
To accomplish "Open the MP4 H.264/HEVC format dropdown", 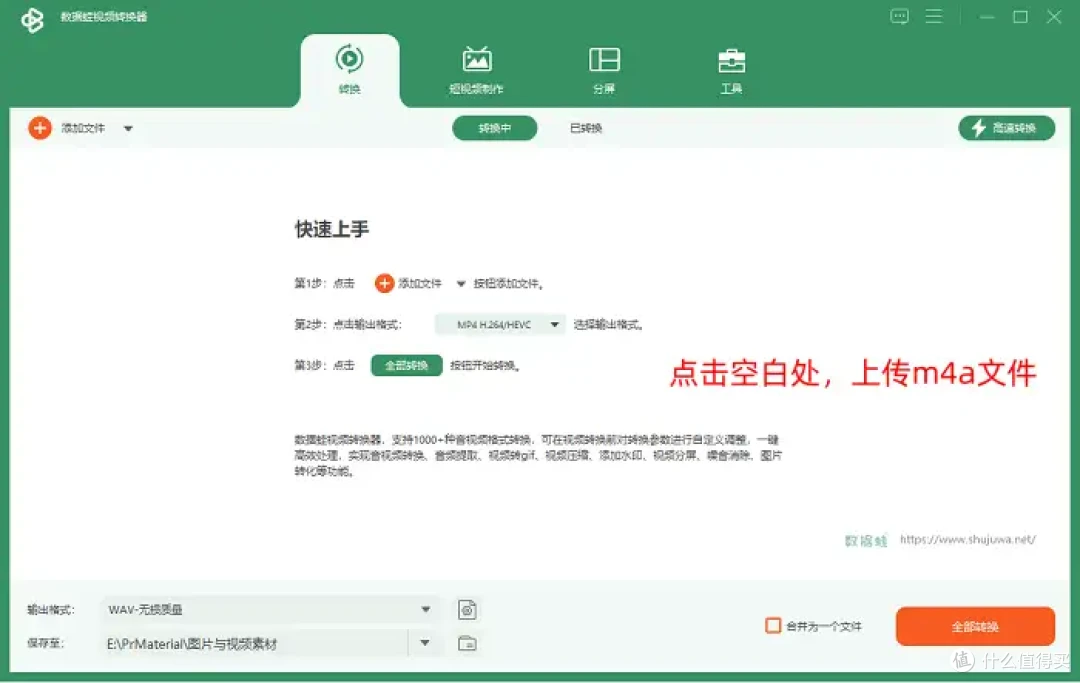I will click(x=500, y=324).
